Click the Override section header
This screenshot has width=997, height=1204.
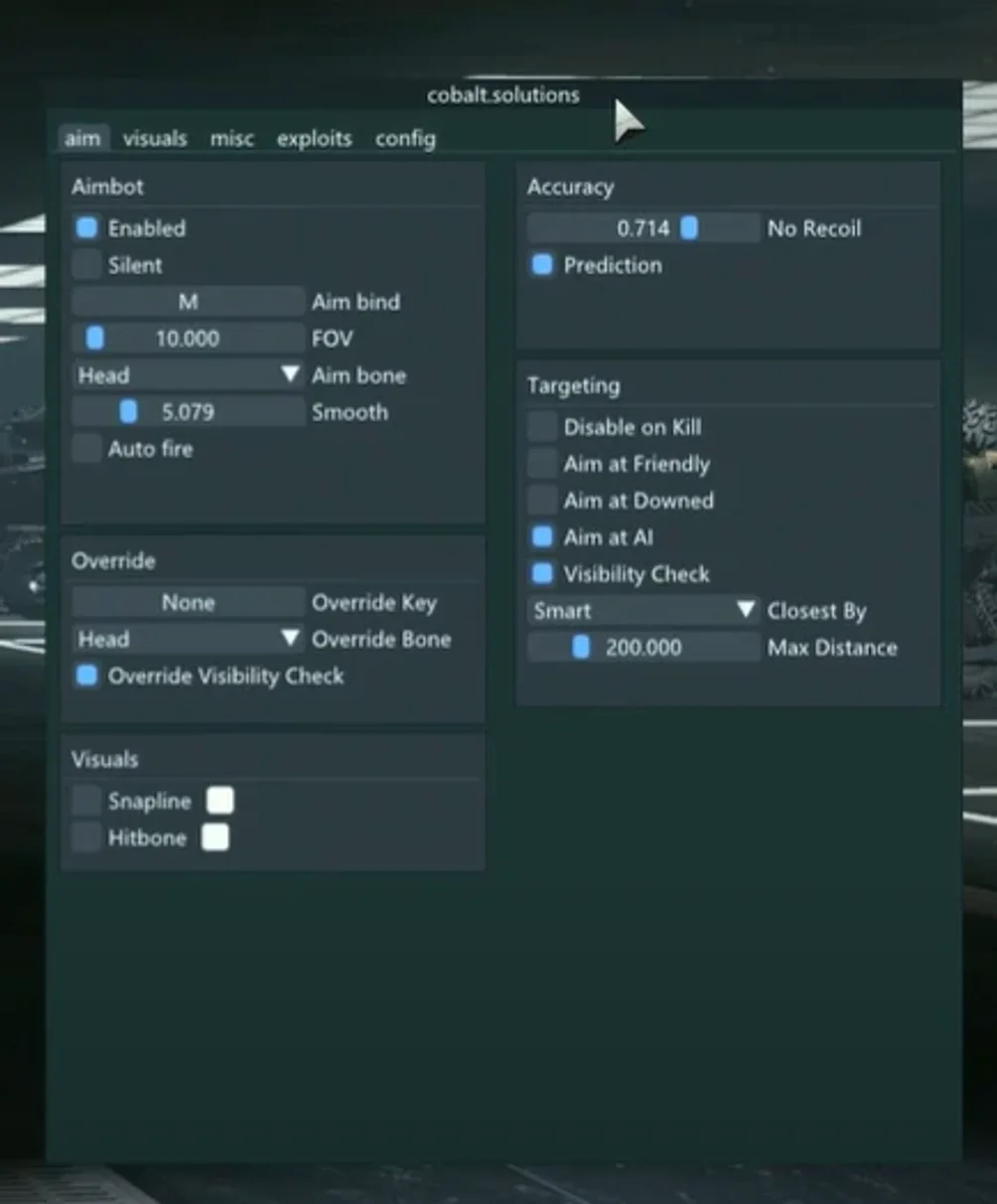coord(113,560)
